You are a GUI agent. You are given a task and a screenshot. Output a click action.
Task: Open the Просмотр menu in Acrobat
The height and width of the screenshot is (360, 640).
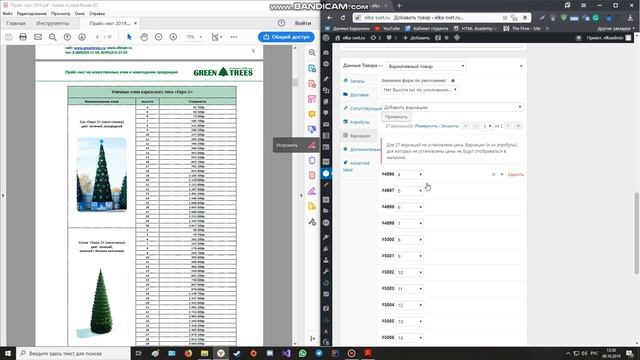(60, 13)
